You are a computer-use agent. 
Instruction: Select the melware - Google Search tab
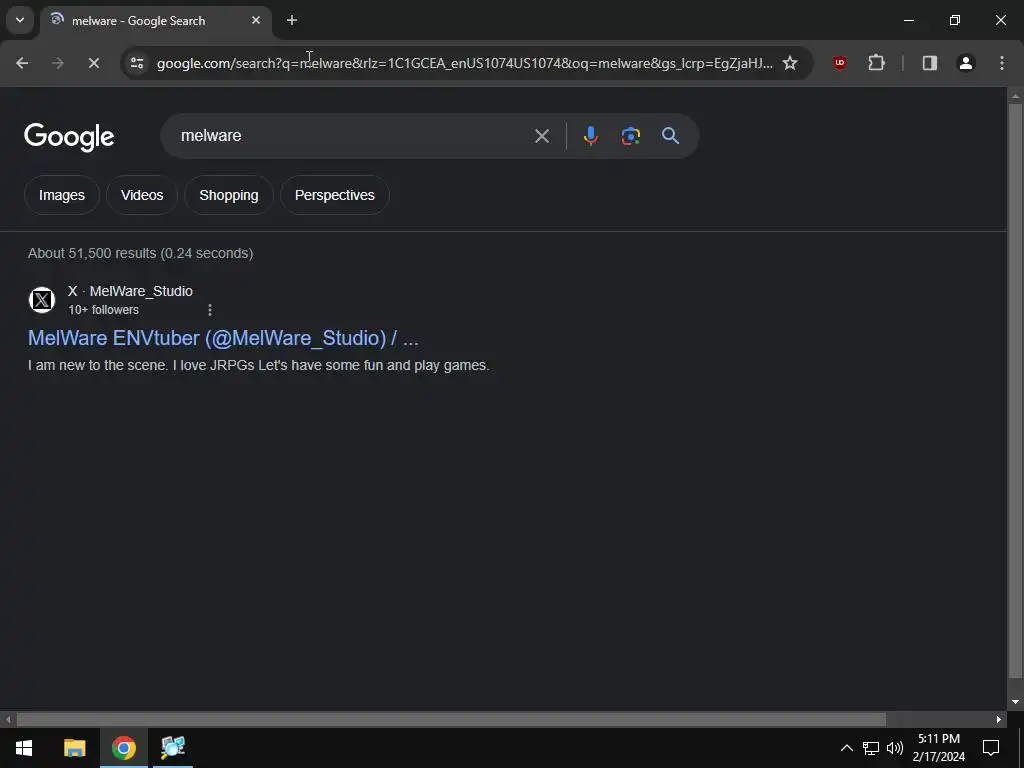(155, 21)
